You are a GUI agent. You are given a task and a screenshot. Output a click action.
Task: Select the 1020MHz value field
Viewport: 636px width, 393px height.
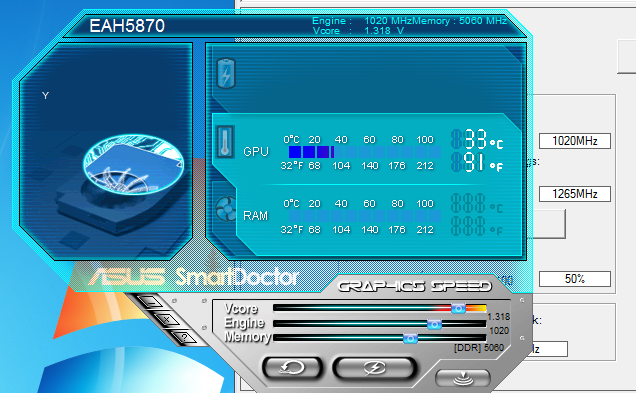pos(575,141)
